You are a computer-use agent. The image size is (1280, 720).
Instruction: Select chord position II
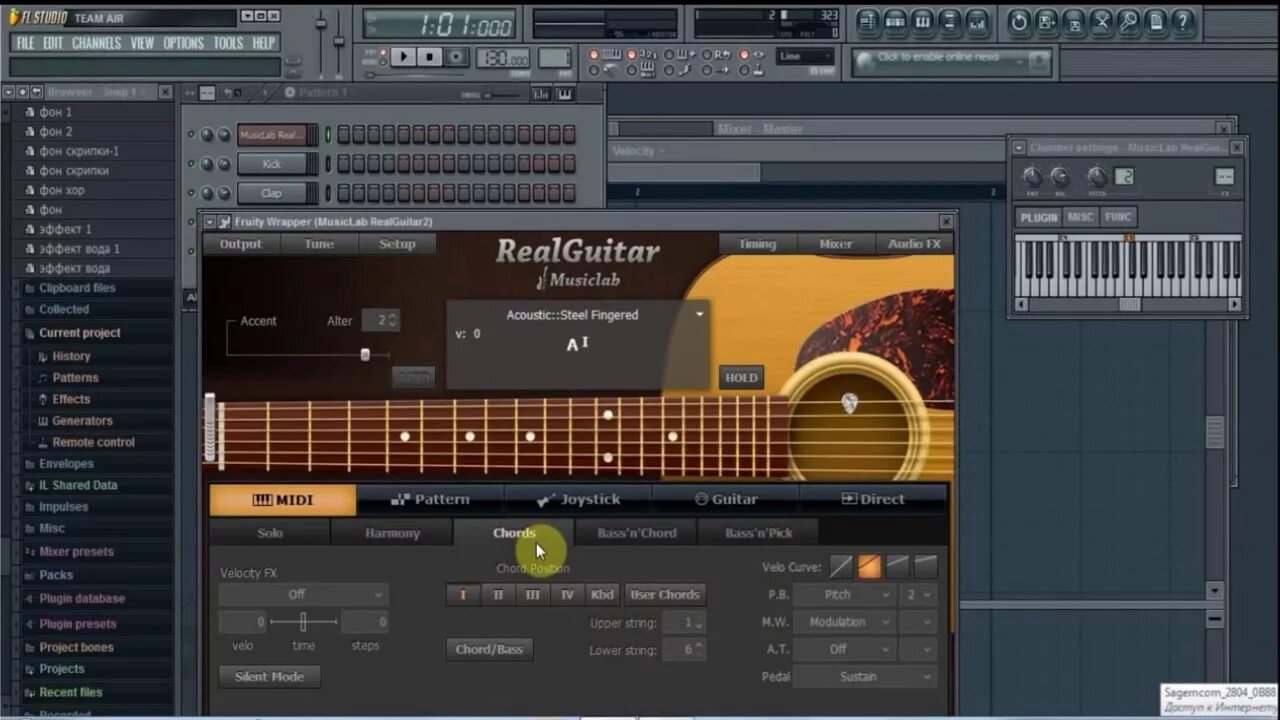tap(498, 594)
